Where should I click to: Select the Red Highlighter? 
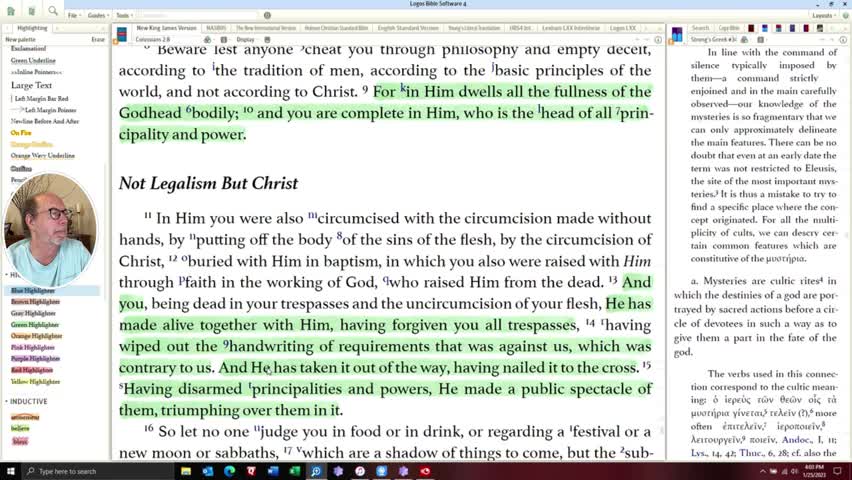(x=32, y=370)
